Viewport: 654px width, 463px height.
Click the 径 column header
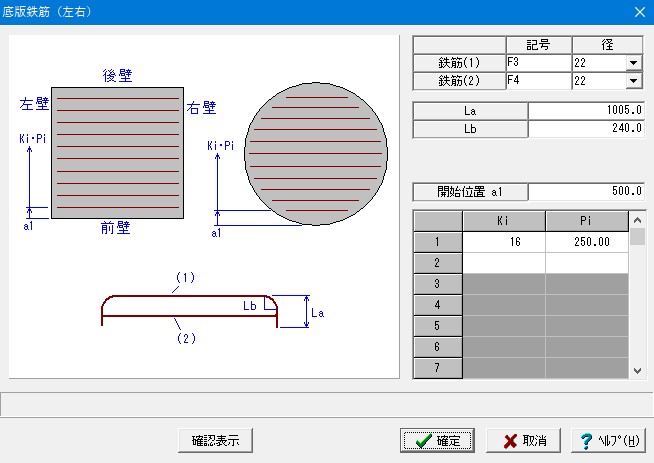[x=607, y=45]
